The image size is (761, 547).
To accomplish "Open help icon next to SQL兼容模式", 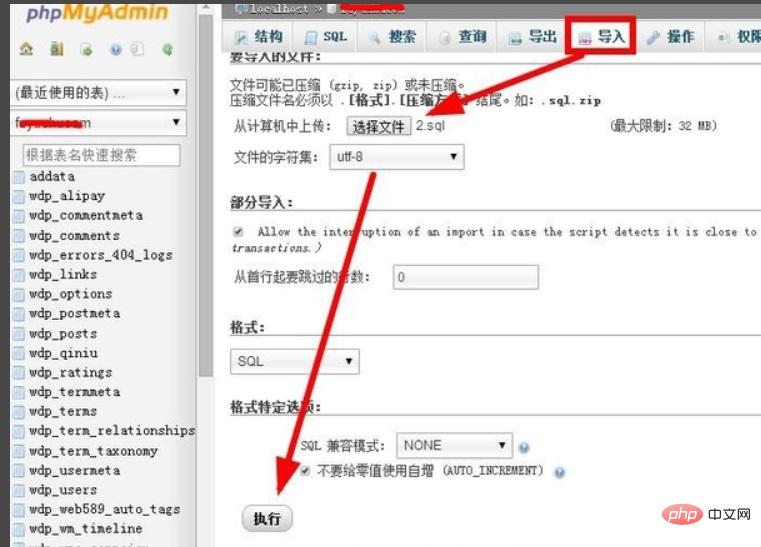I will pyautogui.click(x=524, y=448).
